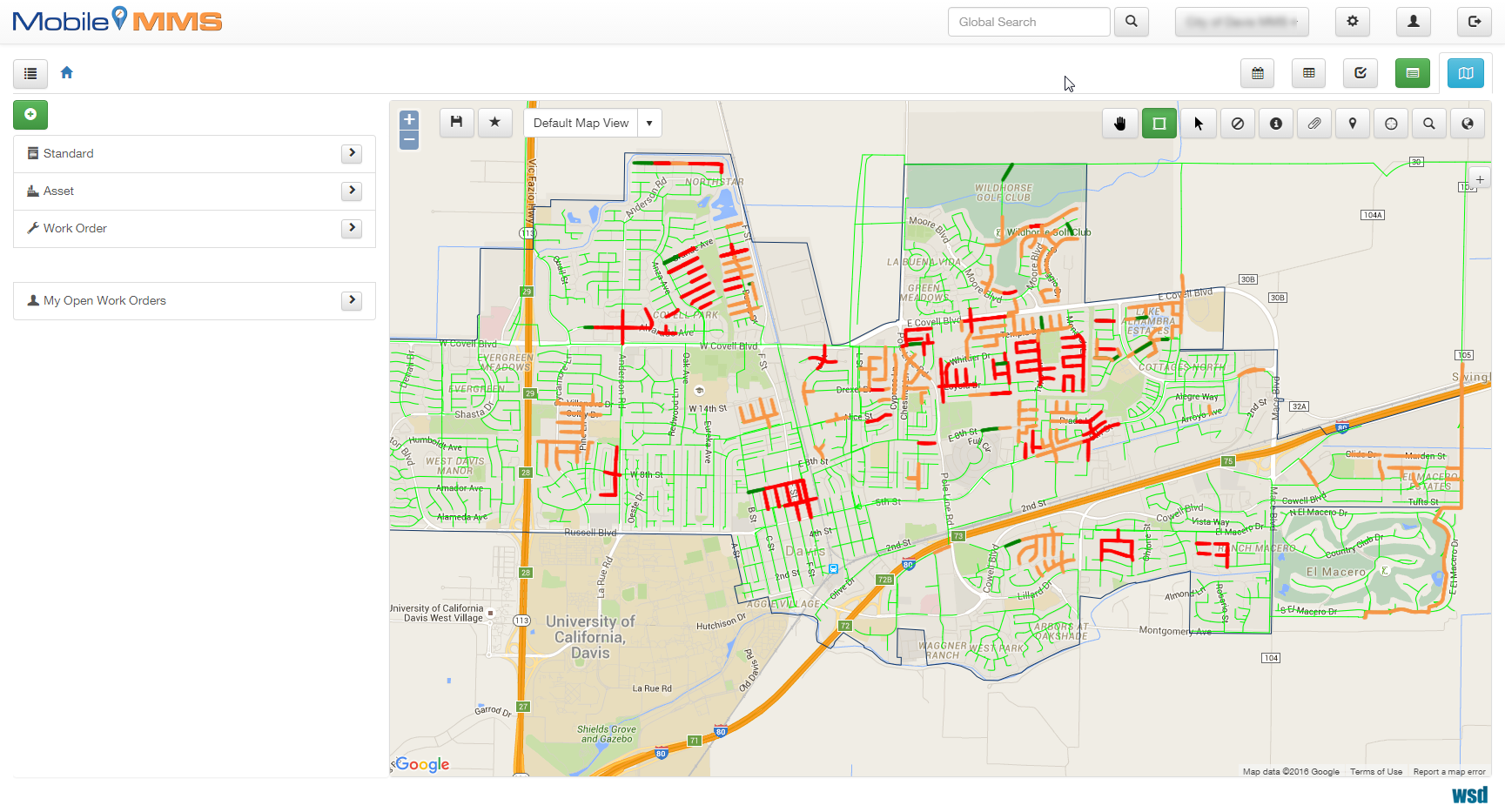Open the checklist task view
The height and width of the screenshot is (812, 1505).
[x=1361, y=73]
